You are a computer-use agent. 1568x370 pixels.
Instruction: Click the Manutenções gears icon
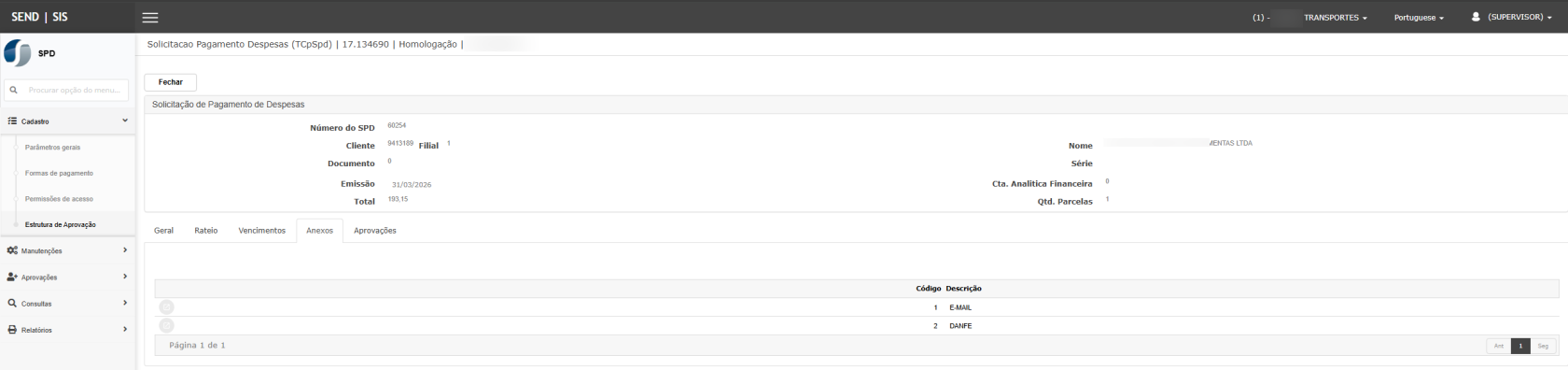(x=12, y=250)
